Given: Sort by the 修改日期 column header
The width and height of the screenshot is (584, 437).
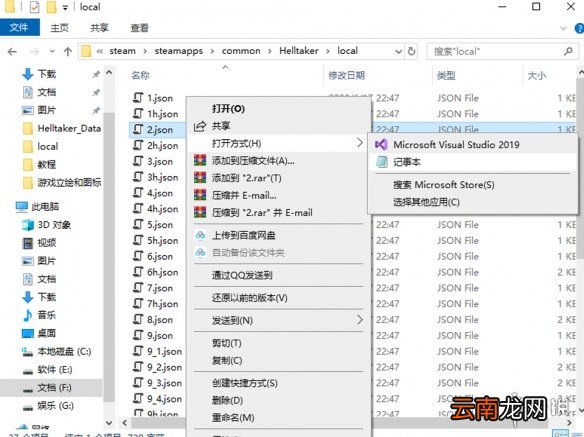Looking at the screenshot, I should click(346, 76).
